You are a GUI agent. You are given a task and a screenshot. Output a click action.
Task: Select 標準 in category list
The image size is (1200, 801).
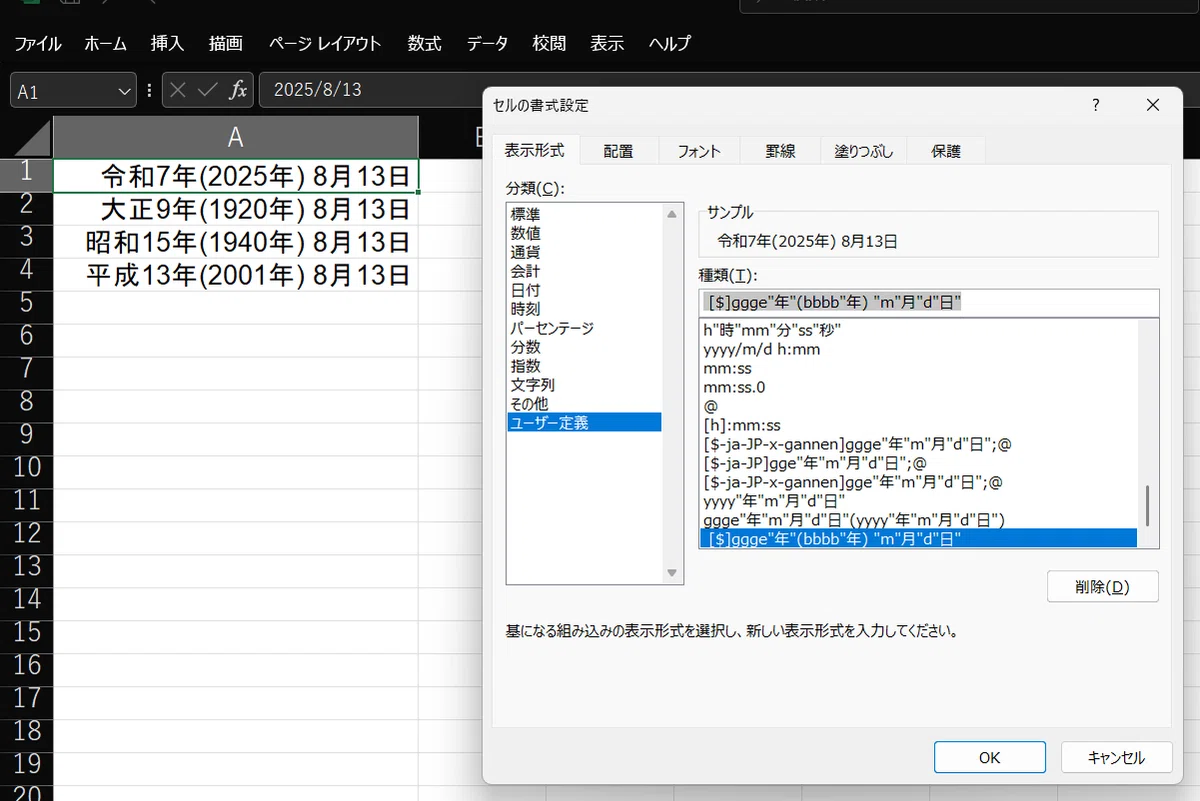click(585, 214)
